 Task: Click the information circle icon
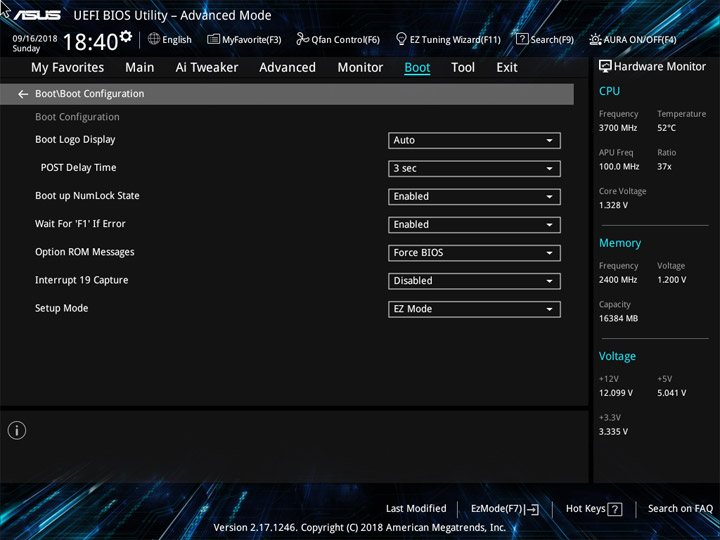17,431
